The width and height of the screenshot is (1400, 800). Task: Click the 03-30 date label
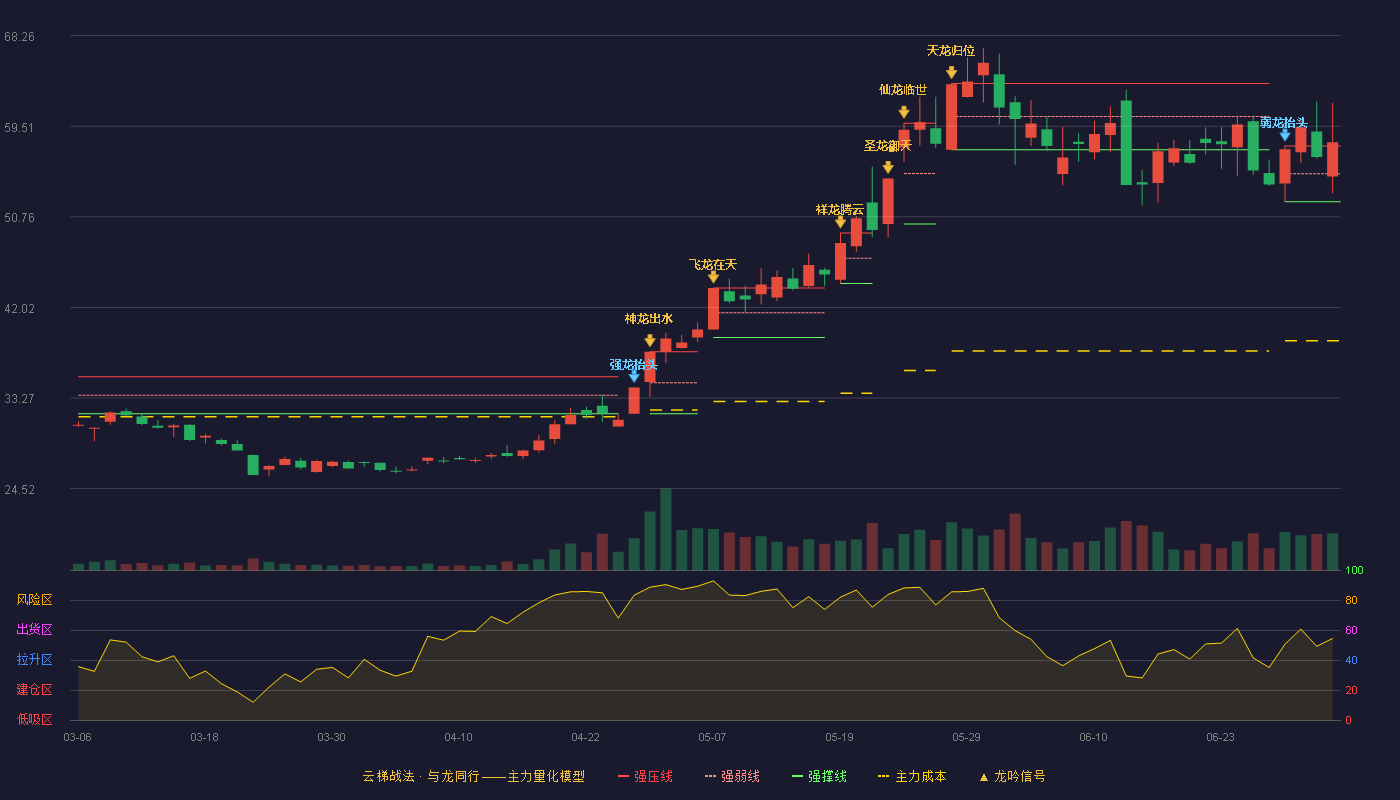tap(331, 737)
